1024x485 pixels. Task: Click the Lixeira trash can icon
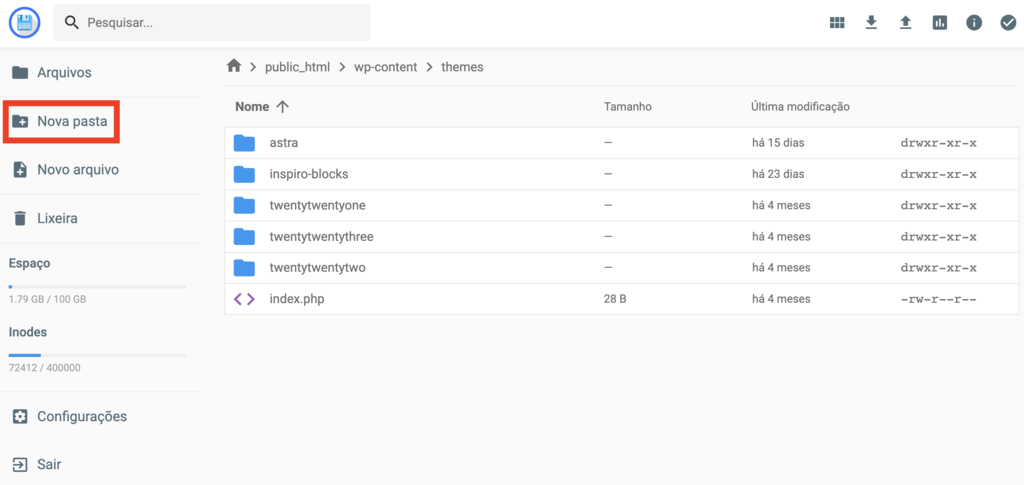click(x=20, y=219)
